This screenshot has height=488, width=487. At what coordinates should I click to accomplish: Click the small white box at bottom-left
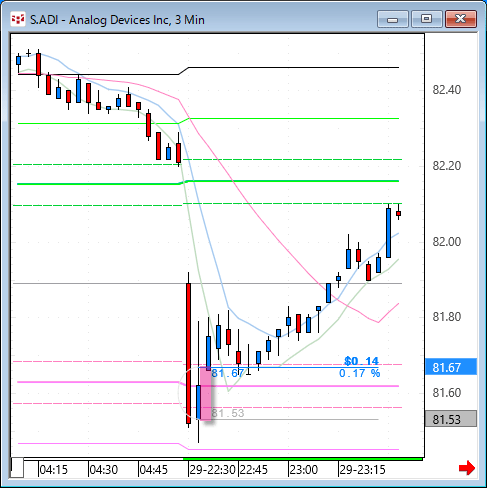(x=17, y=468)
